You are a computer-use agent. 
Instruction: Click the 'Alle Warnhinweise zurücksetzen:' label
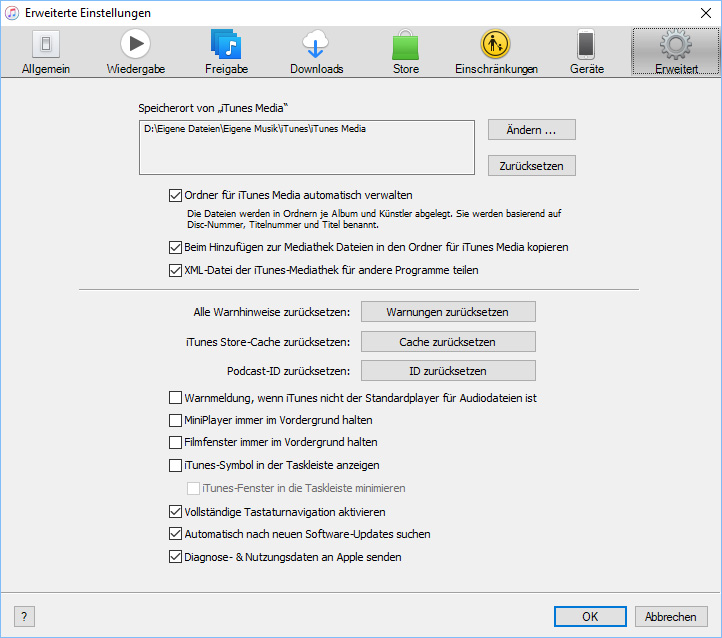(272, 312)
